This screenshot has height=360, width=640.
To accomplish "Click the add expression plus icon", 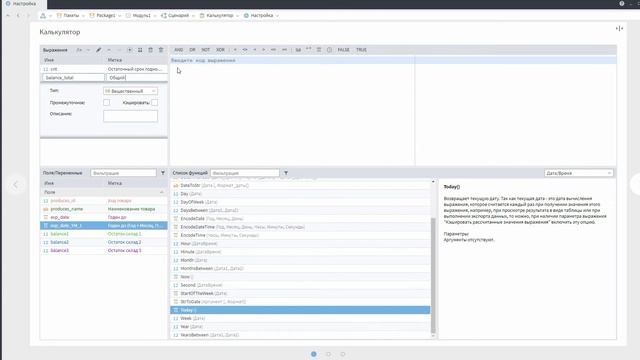I will coord(129,50).
